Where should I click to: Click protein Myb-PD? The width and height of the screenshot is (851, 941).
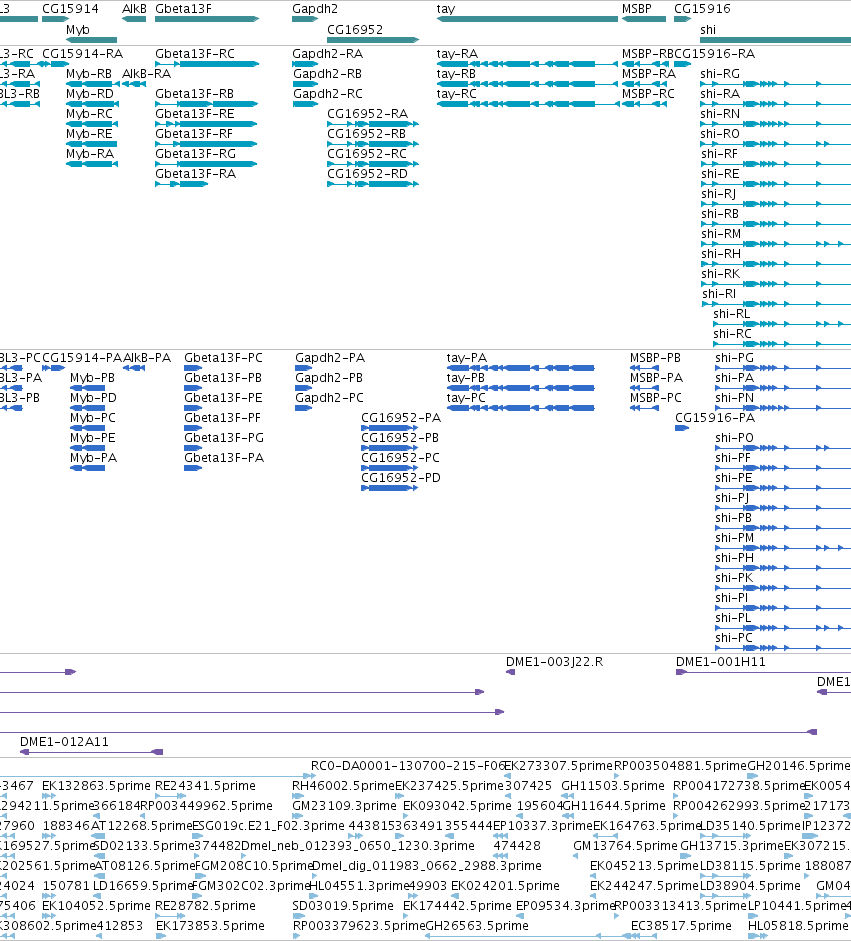pos(94,397)
